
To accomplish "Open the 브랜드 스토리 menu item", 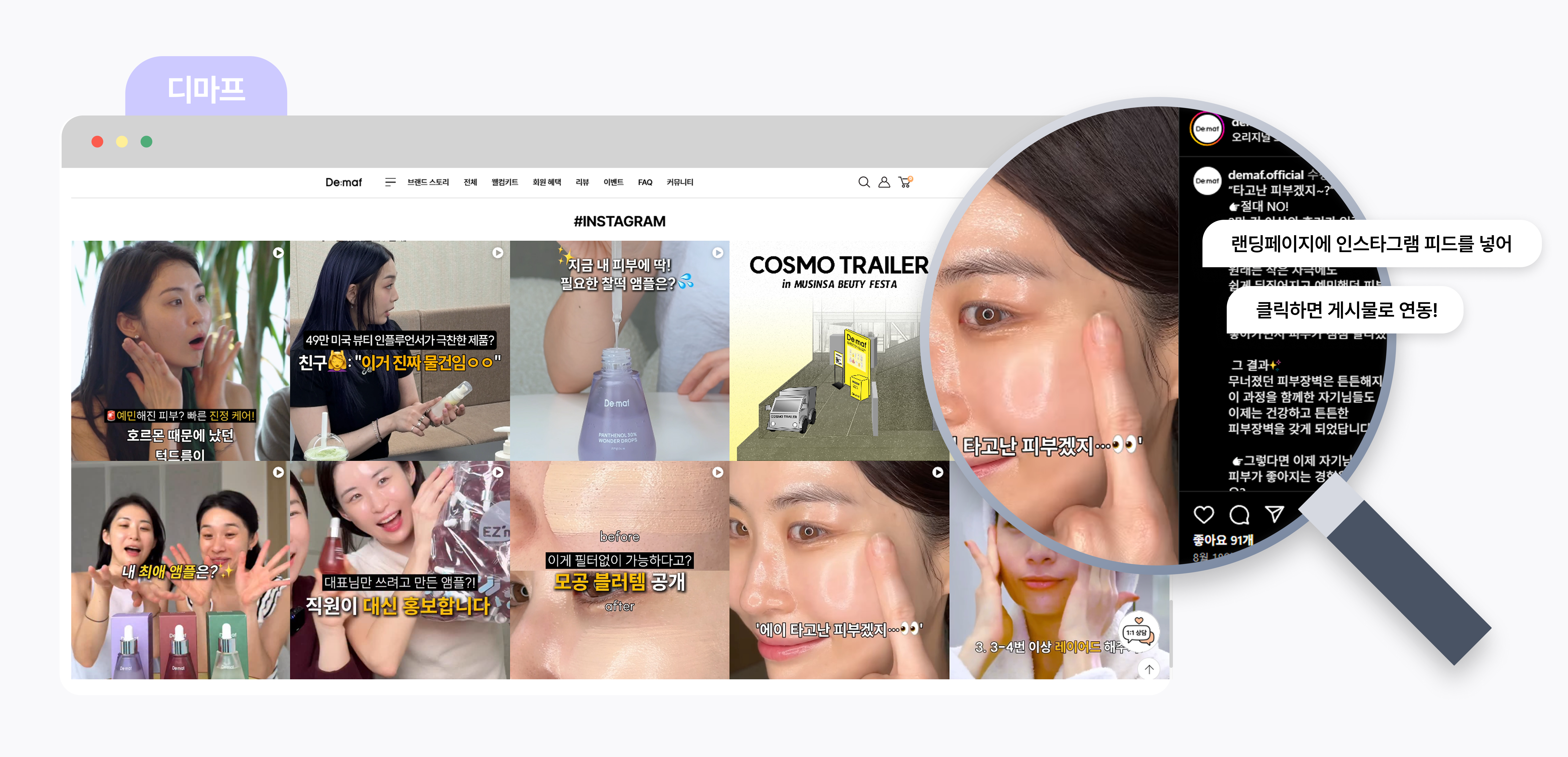I will click(428, 182).
